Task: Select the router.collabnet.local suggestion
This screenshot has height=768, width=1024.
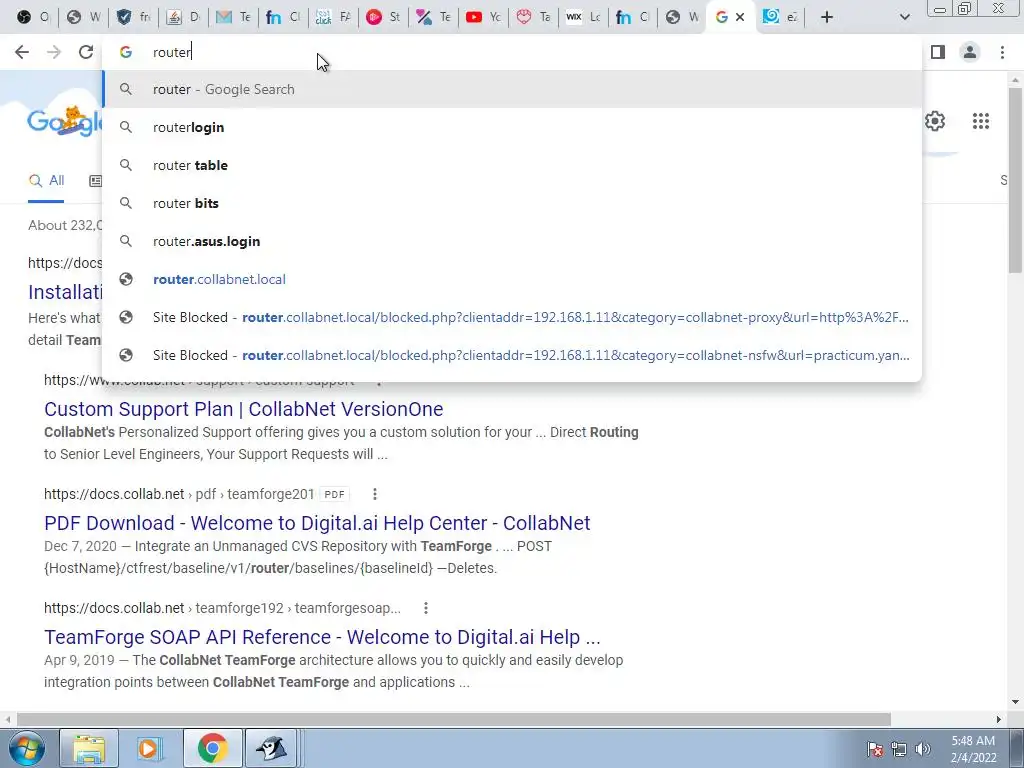Action: pyautogui.click(x=512, y=279)
